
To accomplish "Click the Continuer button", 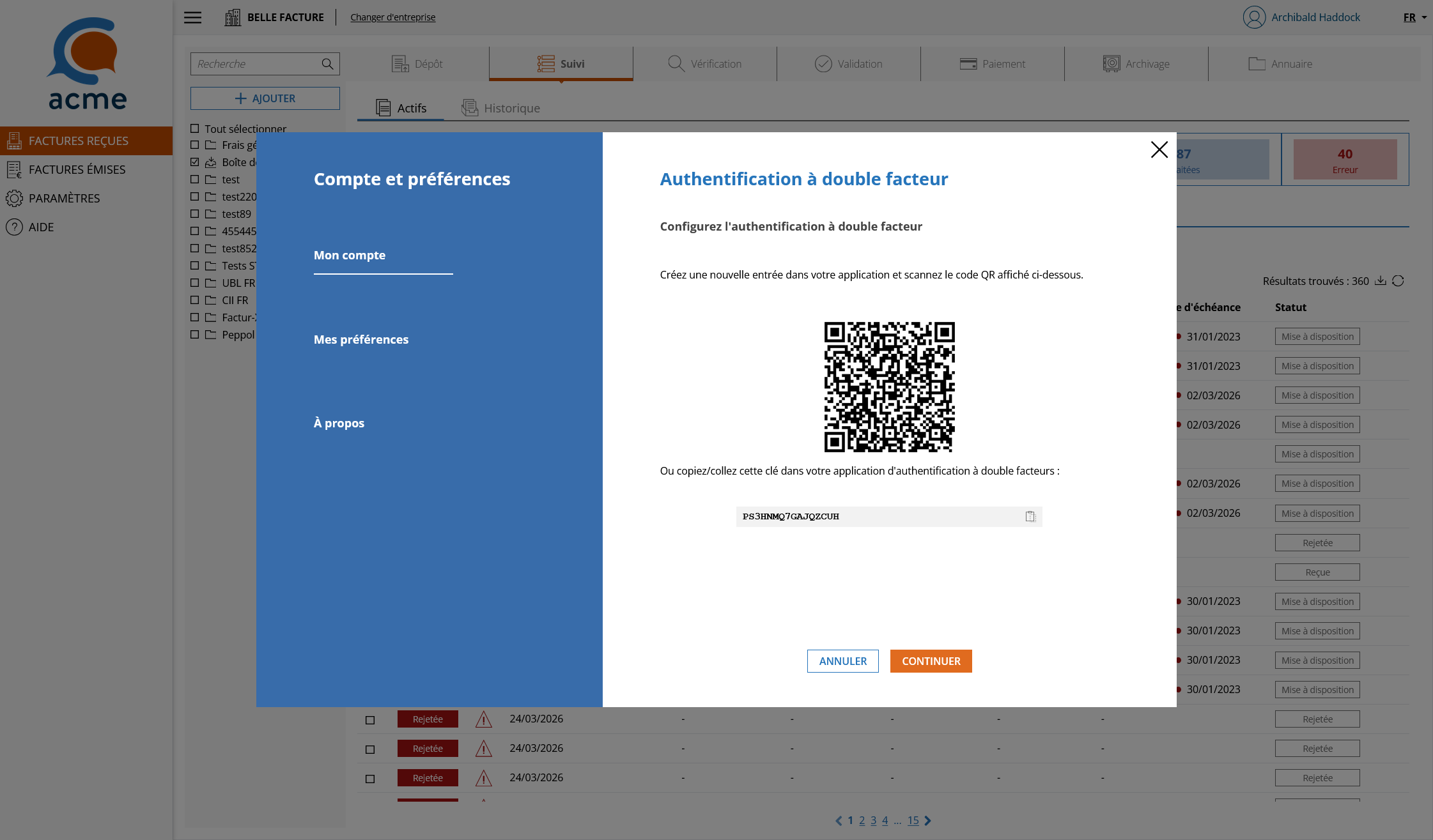I will [931, 661].
